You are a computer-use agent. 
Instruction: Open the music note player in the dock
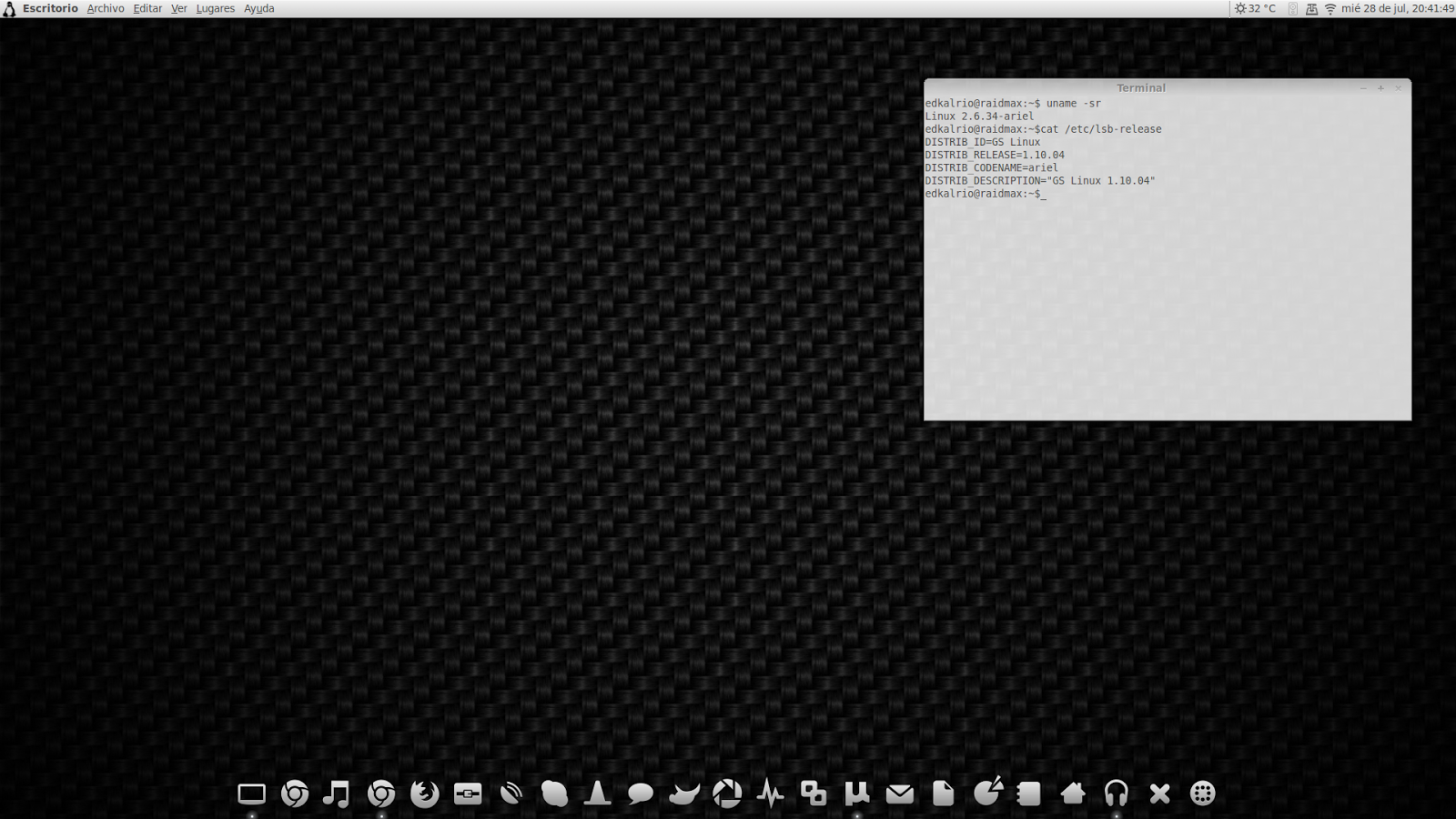click(337, 794)
